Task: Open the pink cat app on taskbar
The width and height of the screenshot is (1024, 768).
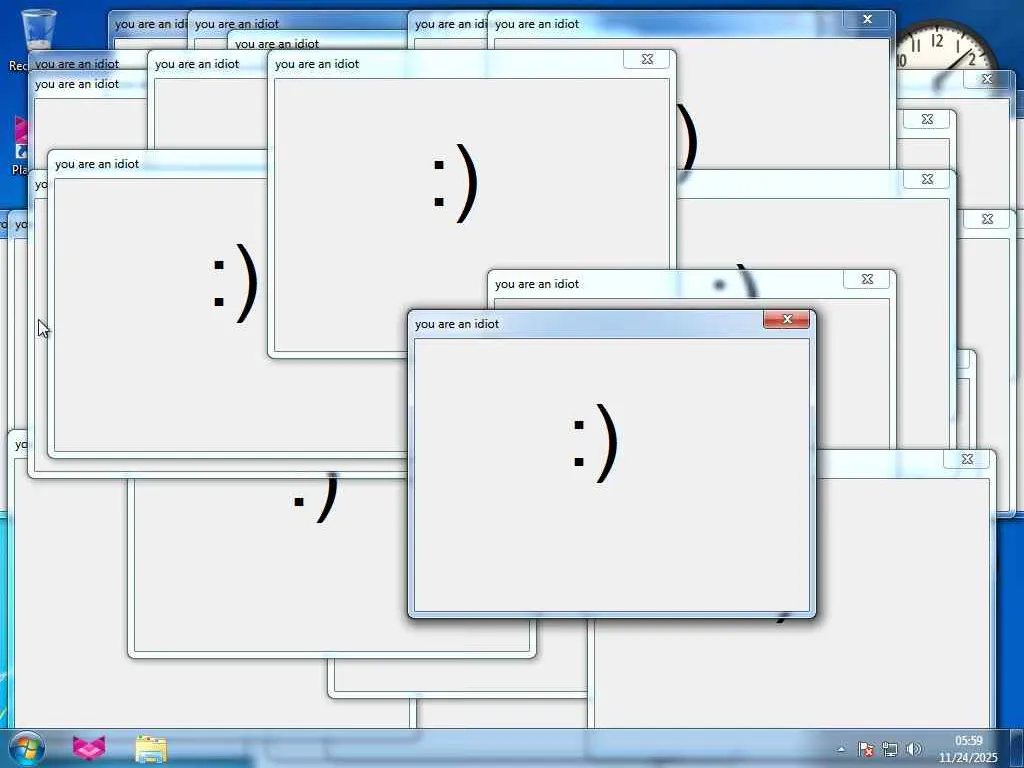Action: coord(89,748)
